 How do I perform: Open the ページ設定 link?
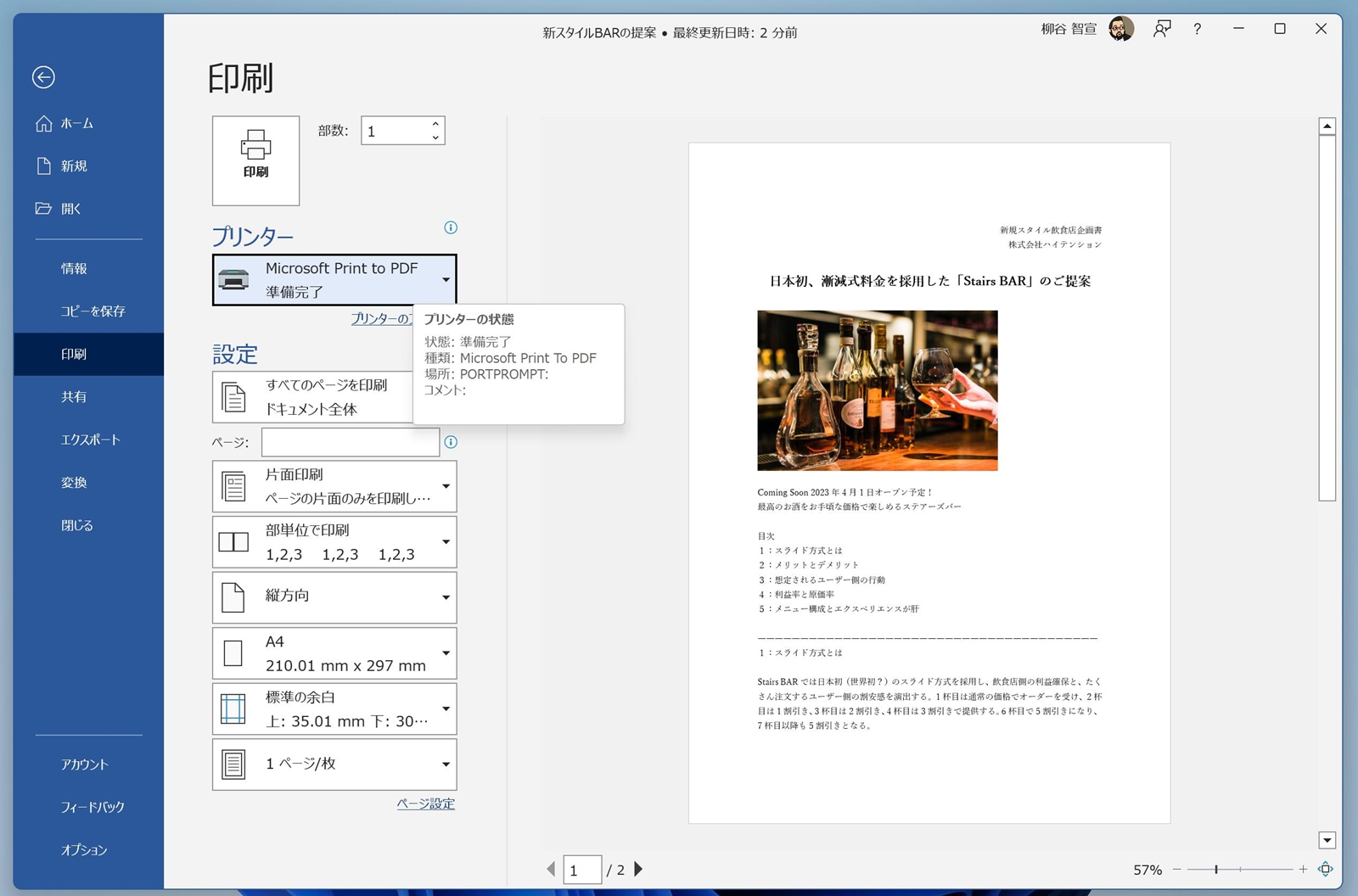[425, 803]
